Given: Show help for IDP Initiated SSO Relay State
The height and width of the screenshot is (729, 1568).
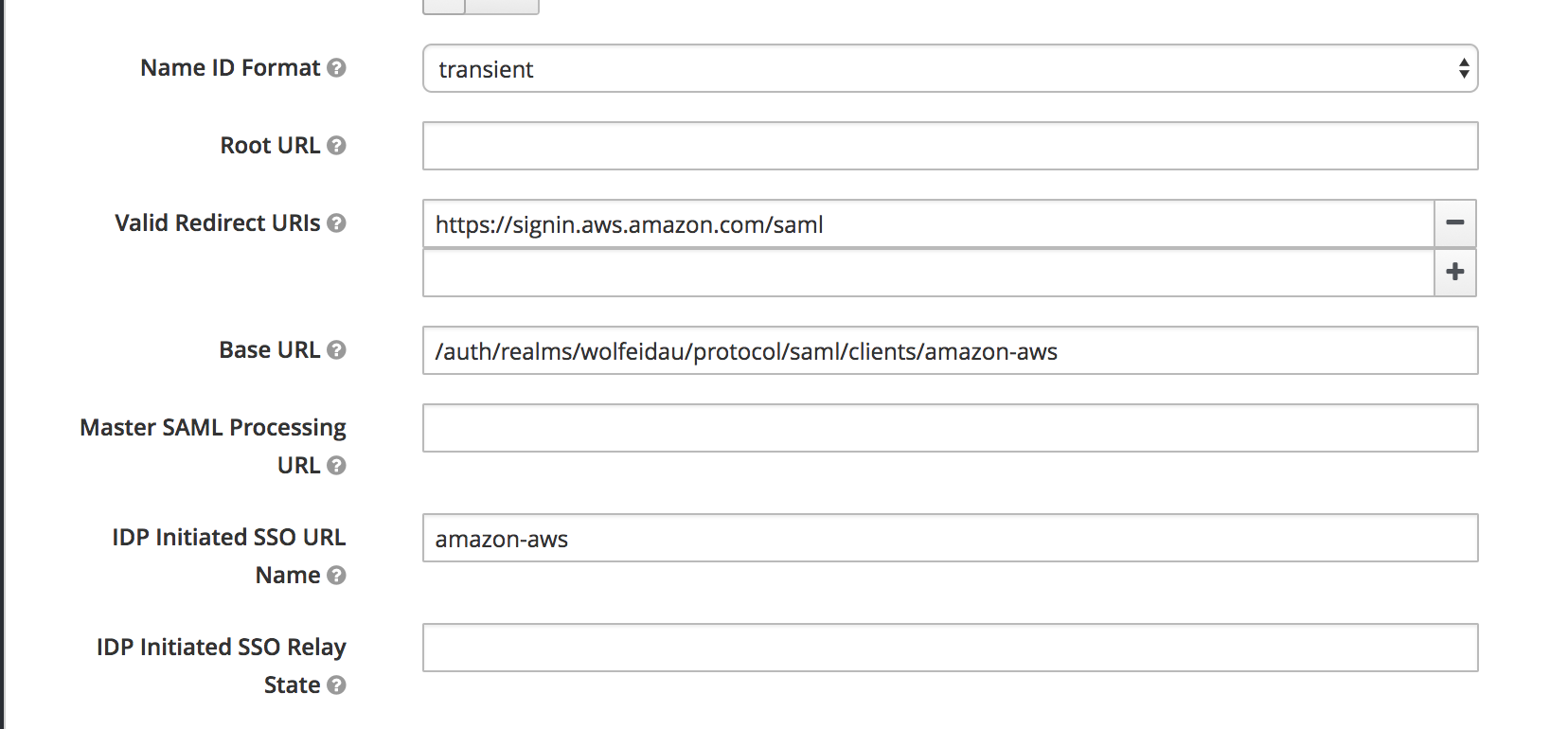Looking at the screenshot, I should 336,685.
